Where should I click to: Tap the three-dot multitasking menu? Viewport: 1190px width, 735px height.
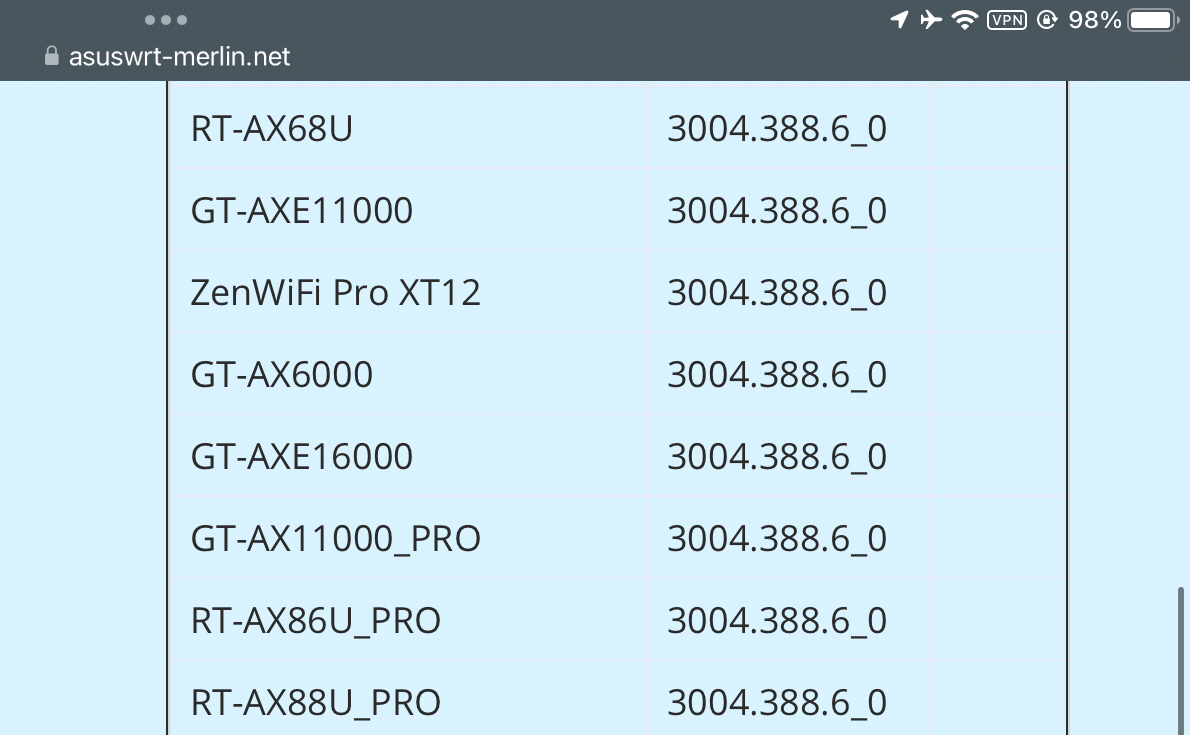(165, 20)
